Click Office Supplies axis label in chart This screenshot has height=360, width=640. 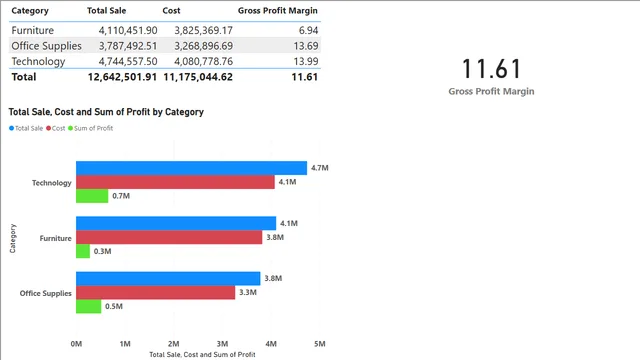[46, 293]
